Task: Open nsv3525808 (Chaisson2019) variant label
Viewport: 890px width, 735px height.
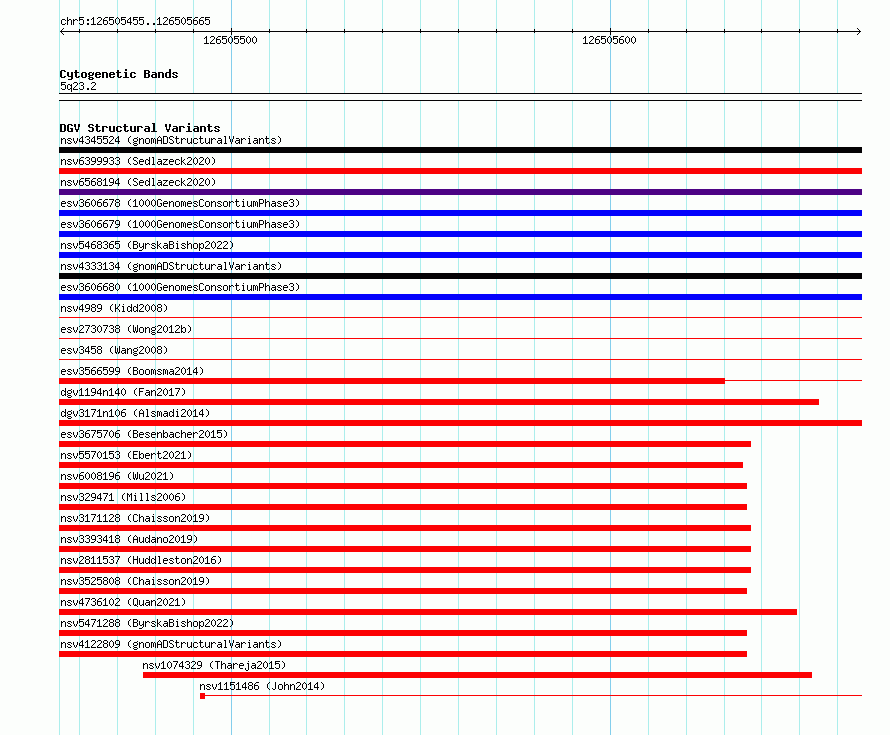Action: pyautogui.click(x=135, y=581)
